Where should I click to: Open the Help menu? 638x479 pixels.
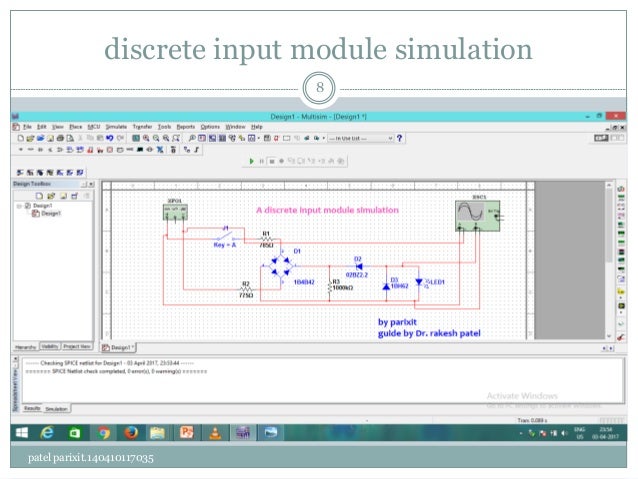coord(256,127)
